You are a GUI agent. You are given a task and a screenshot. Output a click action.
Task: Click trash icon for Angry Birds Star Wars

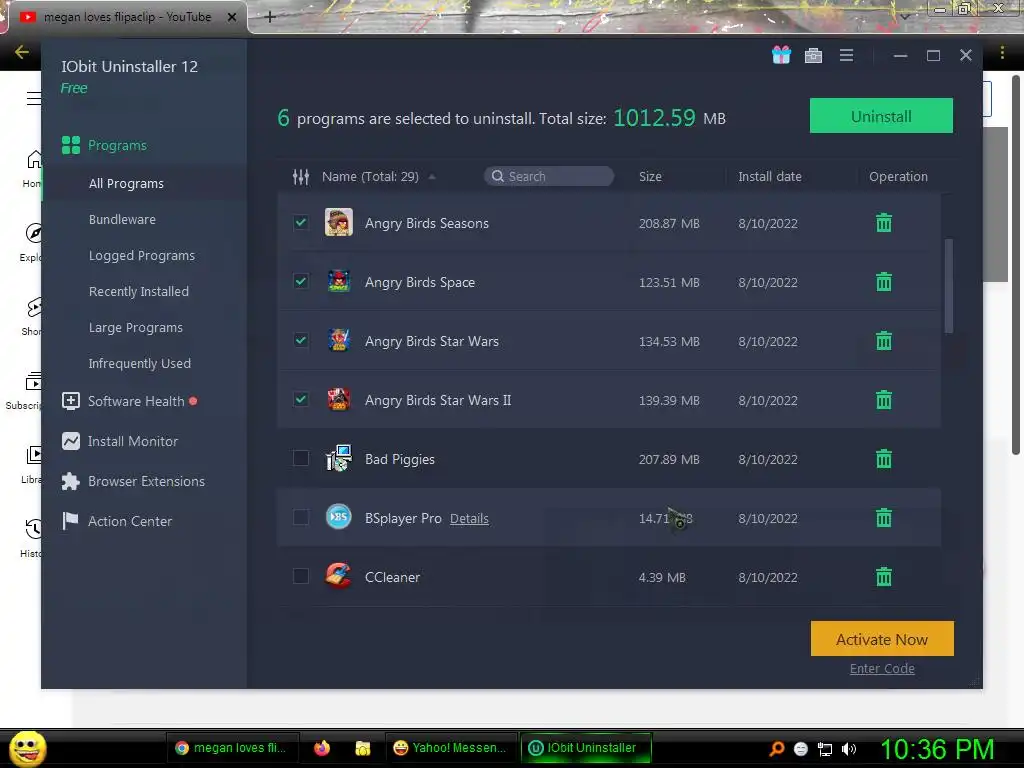coord(884,340)
